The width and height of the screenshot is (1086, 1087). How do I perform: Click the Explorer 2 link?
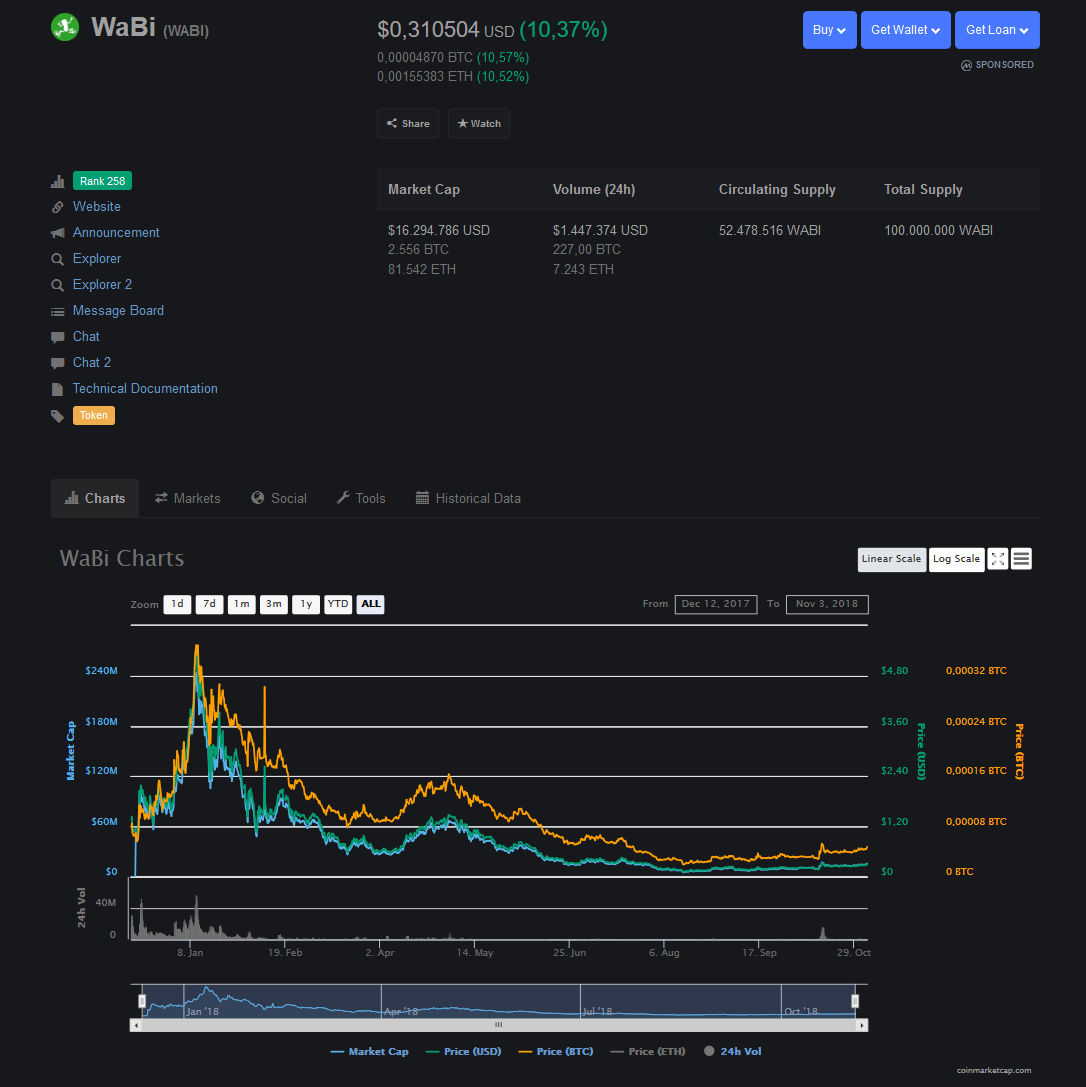(102, 285)
